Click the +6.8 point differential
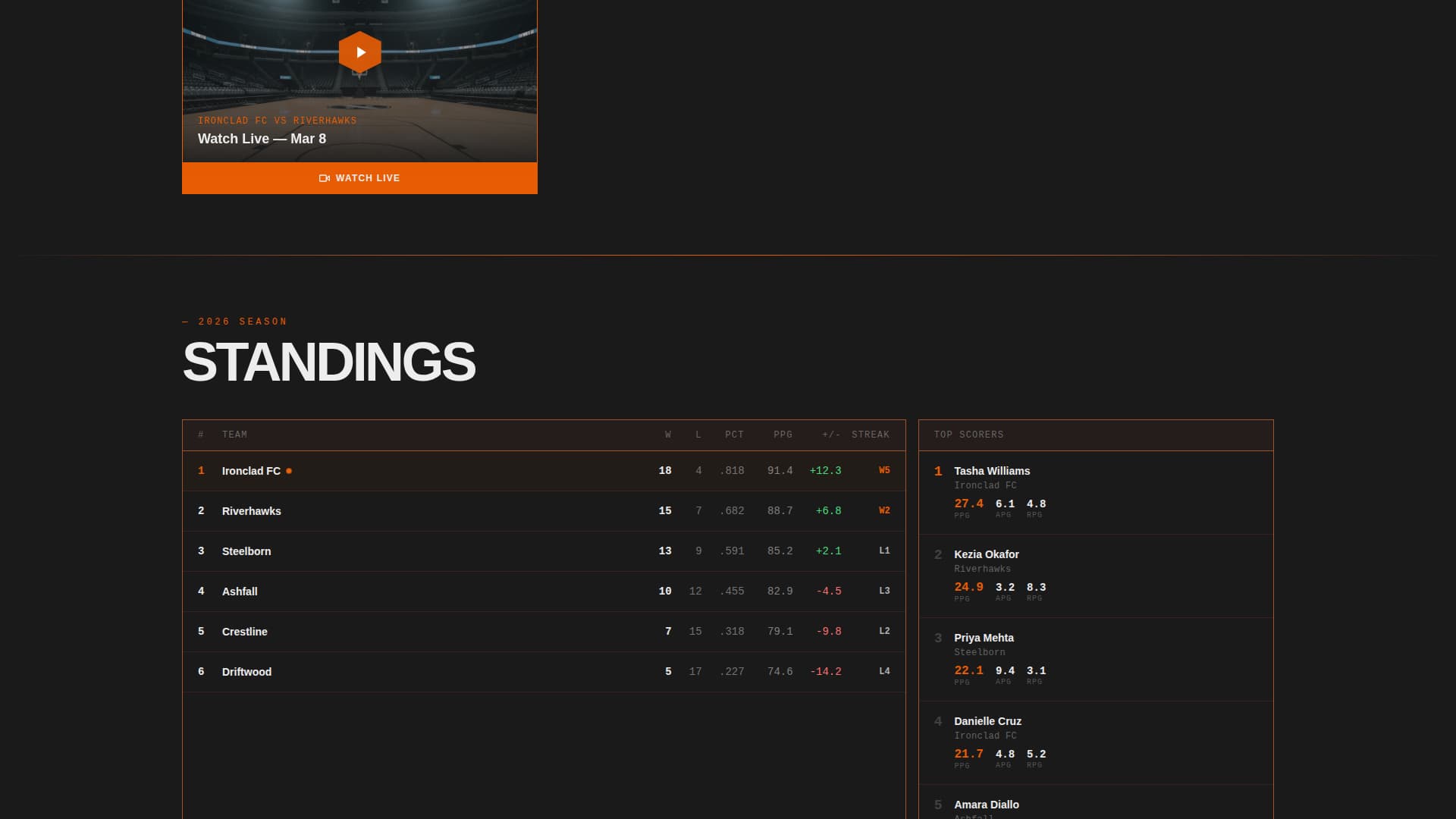This screenshot has width=1456, height=819. tap(828, 511)
